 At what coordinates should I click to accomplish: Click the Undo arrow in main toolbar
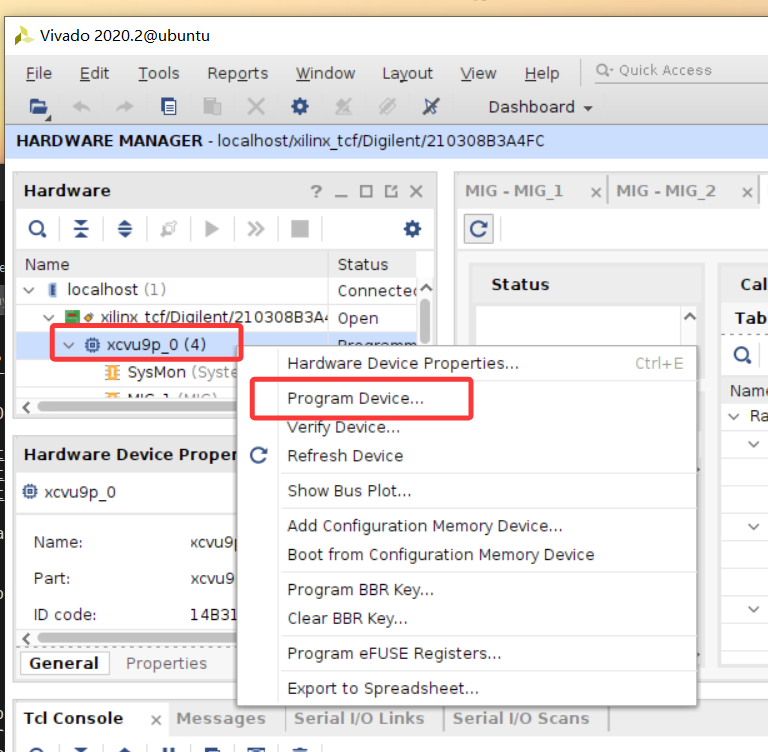coord(81,106)
